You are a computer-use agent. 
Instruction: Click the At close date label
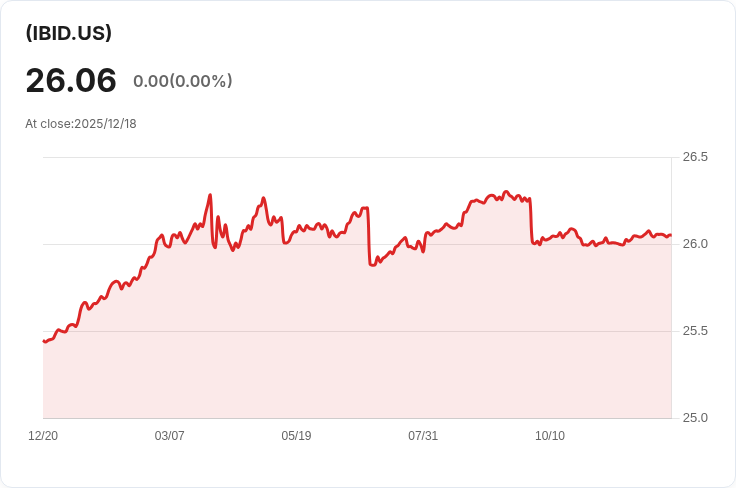(81, 124)
